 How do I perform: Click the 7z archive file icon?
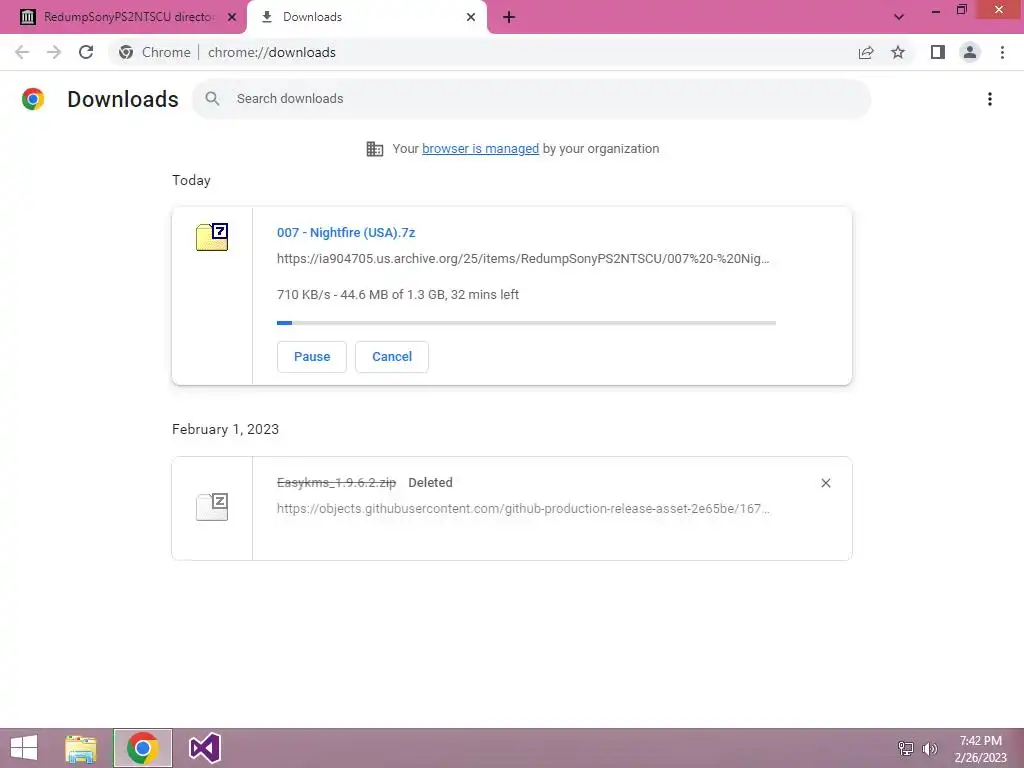[212, 236]
